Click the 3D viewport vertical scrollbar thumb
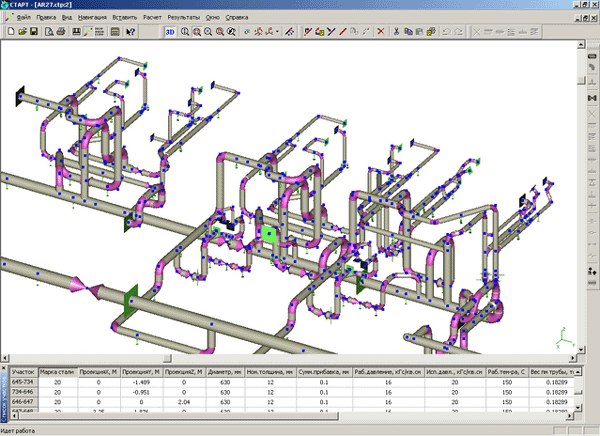This screenshot has height=436, width=600. [581, 80]
